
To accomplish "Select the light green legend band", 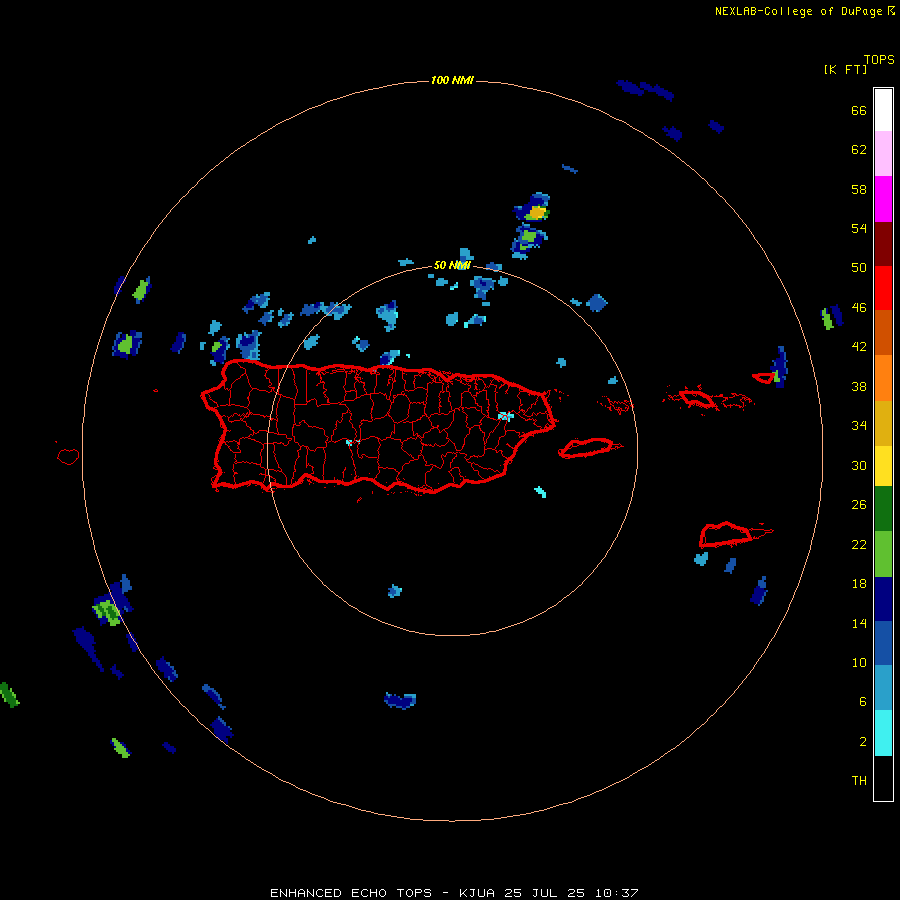I will (883, 554).
